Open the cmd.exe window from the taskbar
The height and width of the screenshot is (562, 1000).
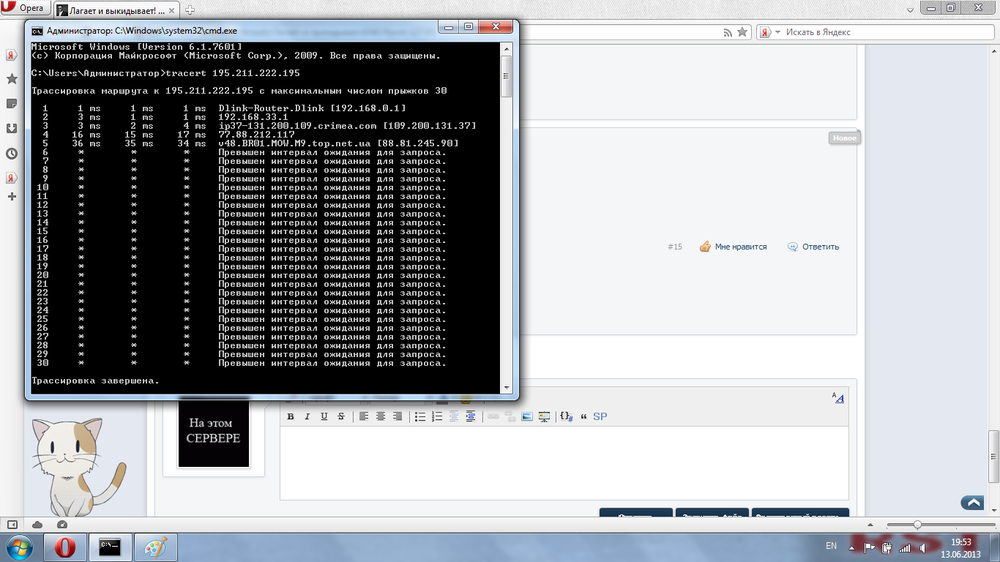(x=111, y=547)
